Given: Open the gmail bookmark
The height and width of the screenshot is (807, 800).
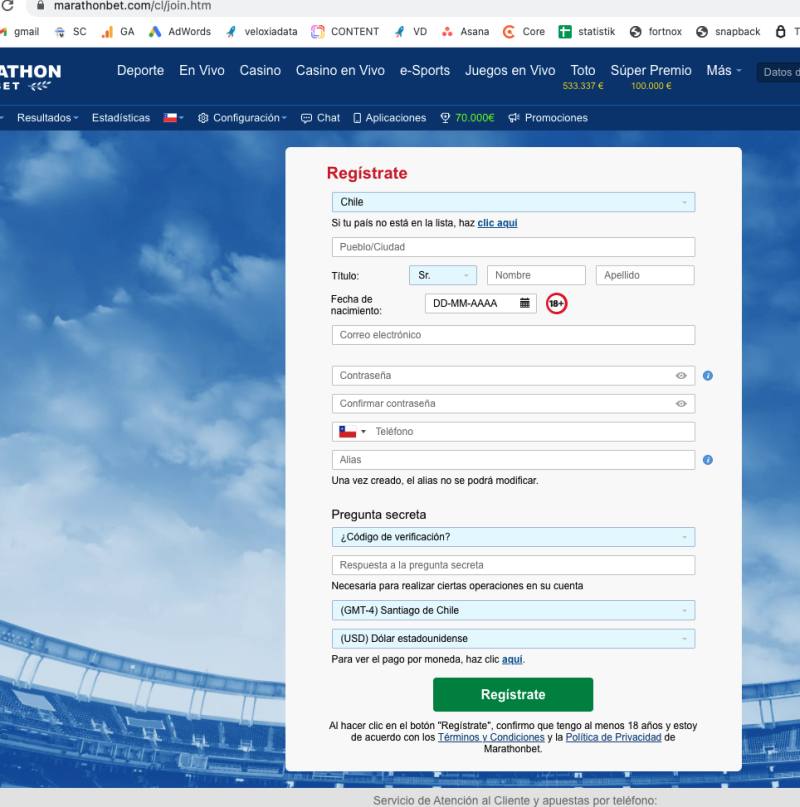Looking at the screenshot, I should click(21, 32).
